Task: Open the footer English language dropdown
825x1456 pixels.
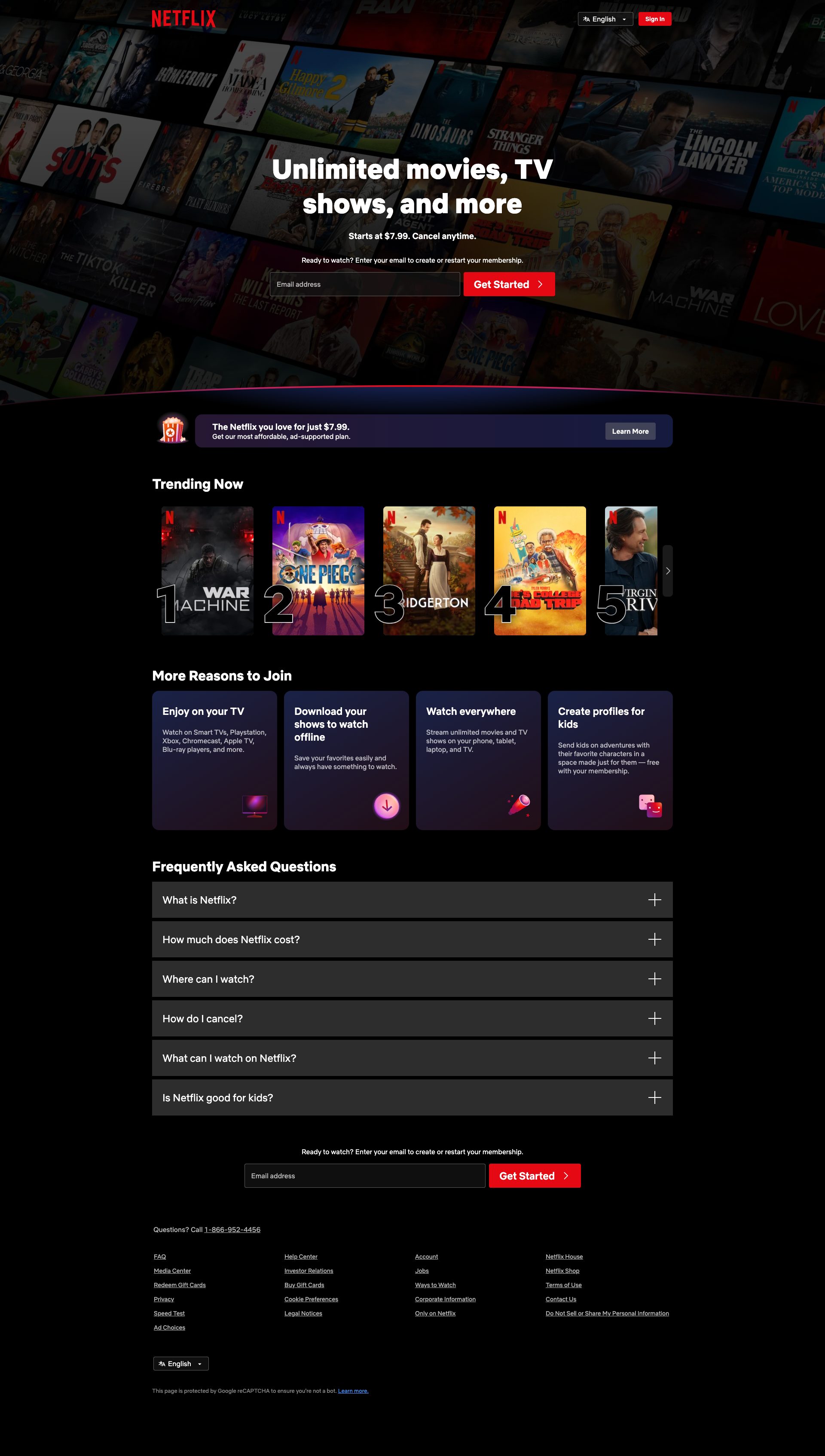Action: click(180, 1364)
